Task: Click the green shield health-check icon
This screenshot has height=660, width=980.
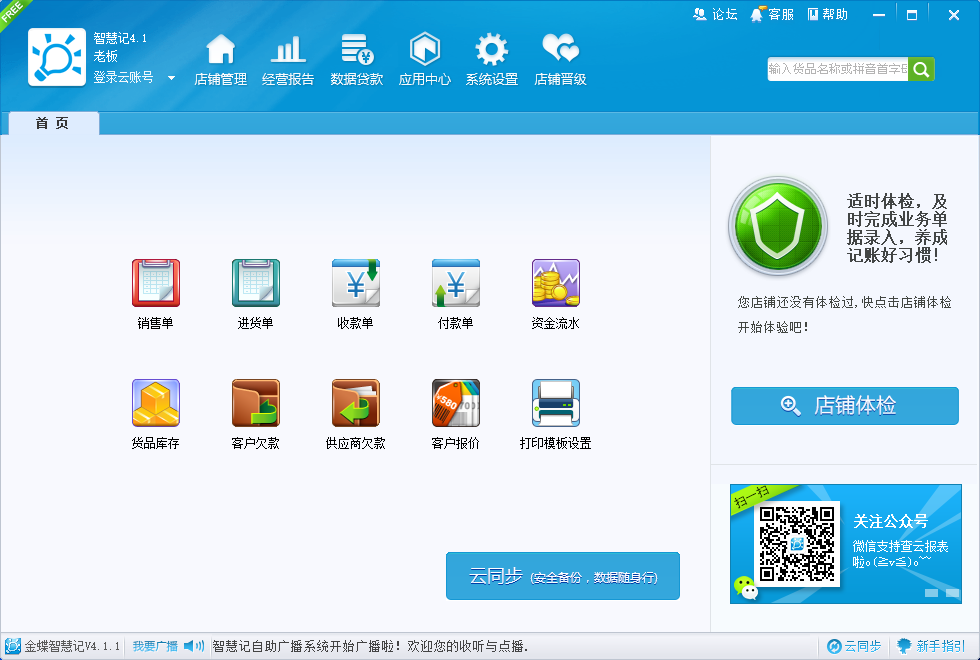Action: (778, 226)
